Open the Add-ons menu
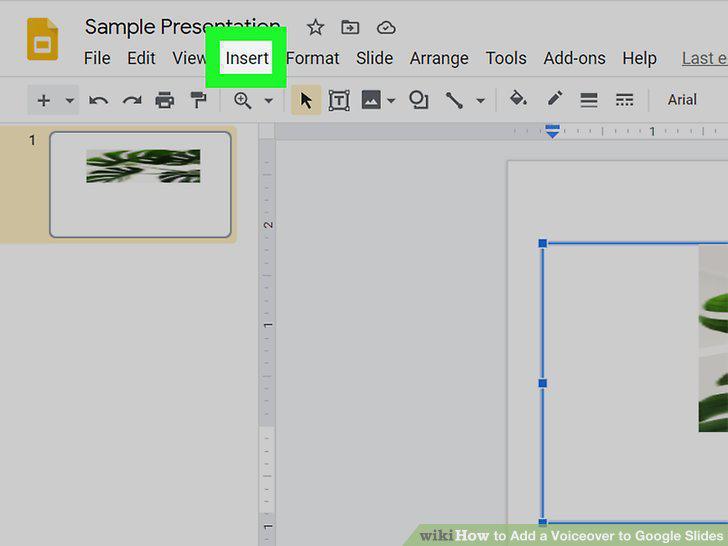Screen dimensions: 728x546 574,58
